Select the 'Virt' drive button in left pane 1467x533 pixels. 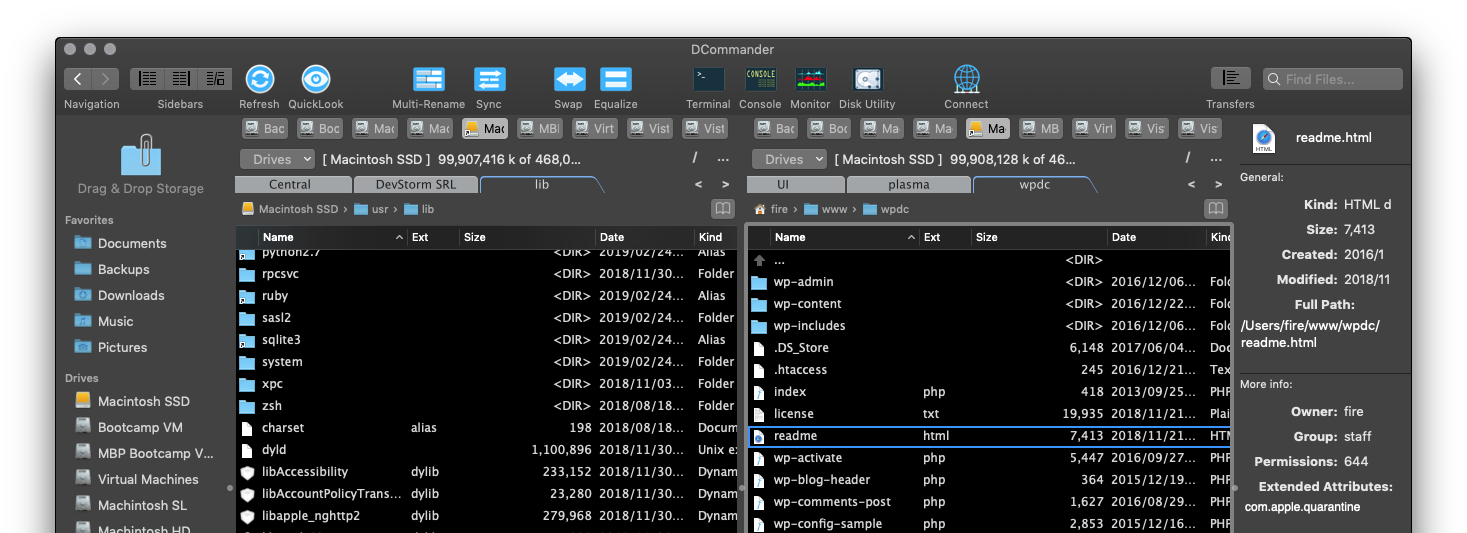[595, 128]
